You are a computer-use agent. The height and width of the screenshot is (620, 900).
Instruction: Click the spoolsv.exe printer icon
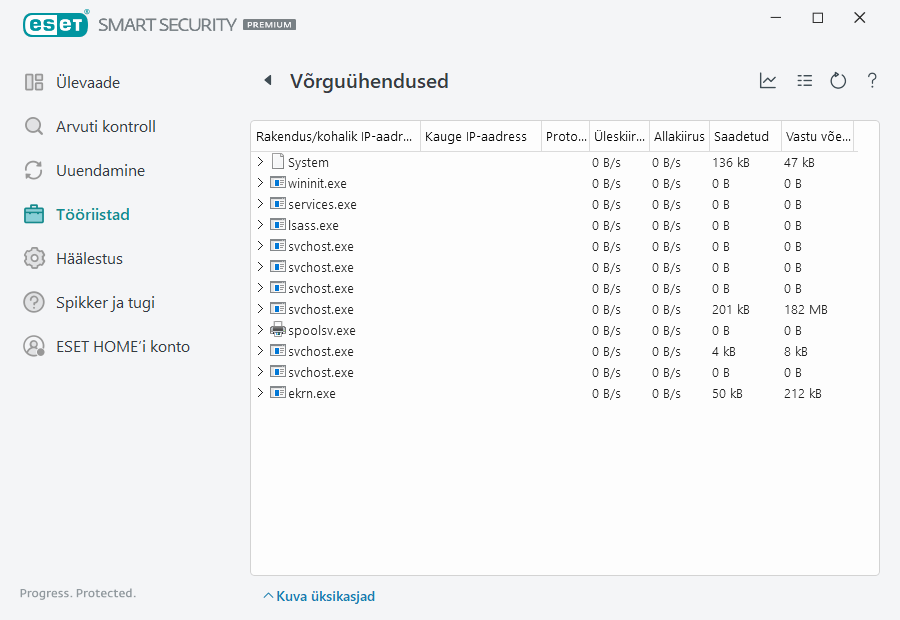click(278, 330)
